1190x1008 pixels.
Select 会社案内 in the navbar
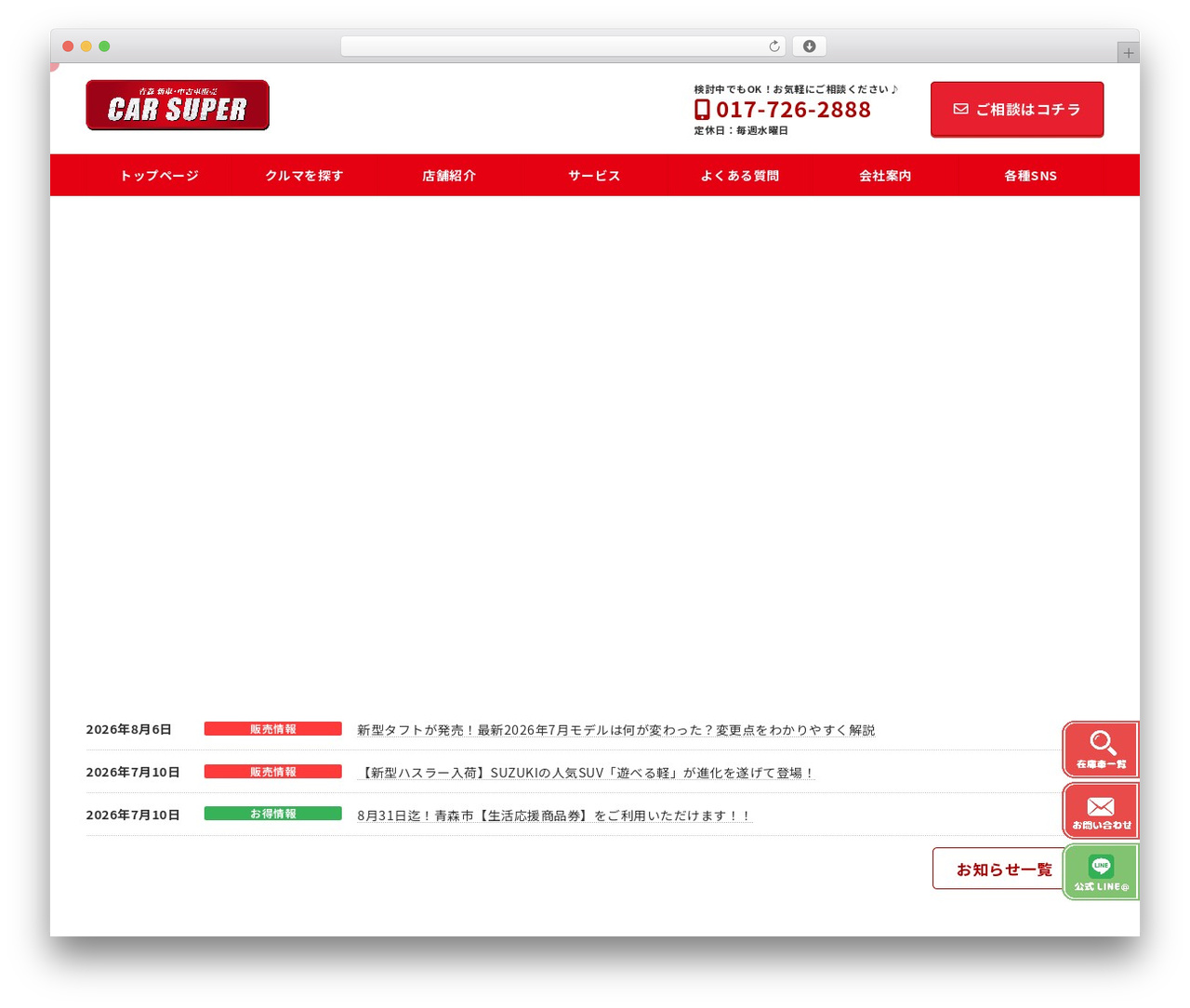pos(885,176)
